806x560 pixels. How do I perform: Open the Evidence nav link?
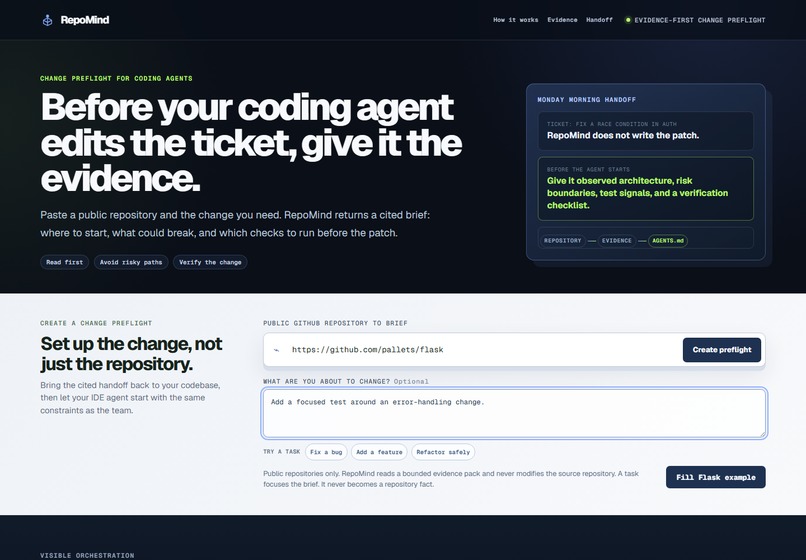(562, 20)
